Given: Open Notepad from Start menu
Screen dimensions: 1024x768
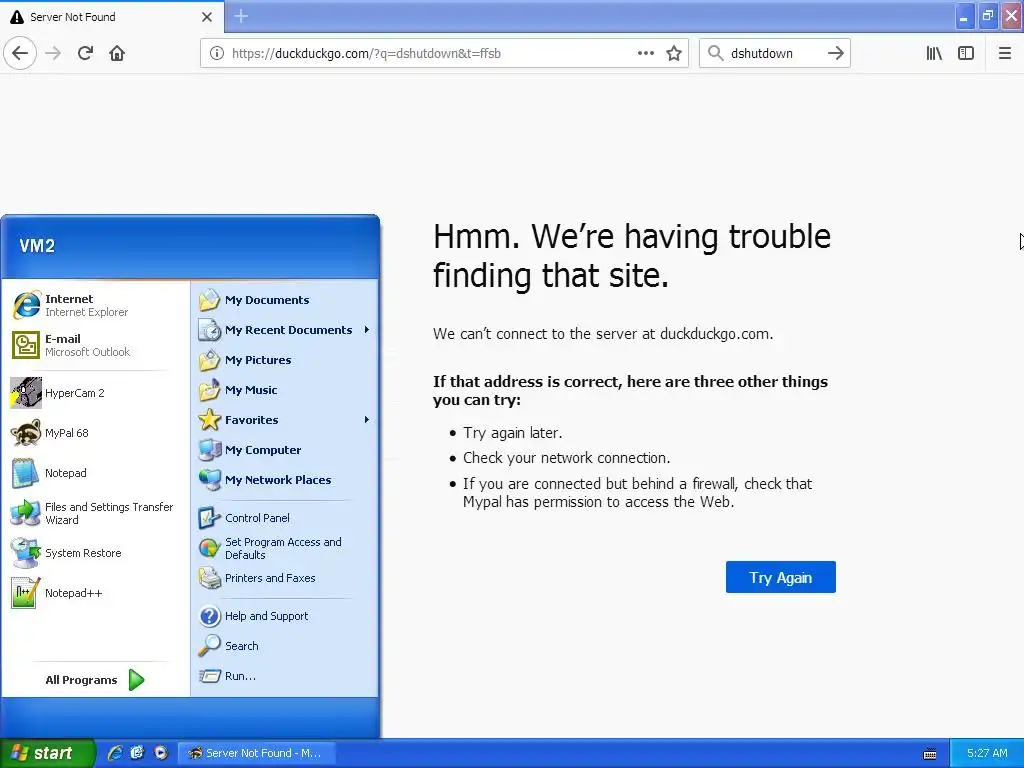Looking at the screenshot, I should (95, 473).
